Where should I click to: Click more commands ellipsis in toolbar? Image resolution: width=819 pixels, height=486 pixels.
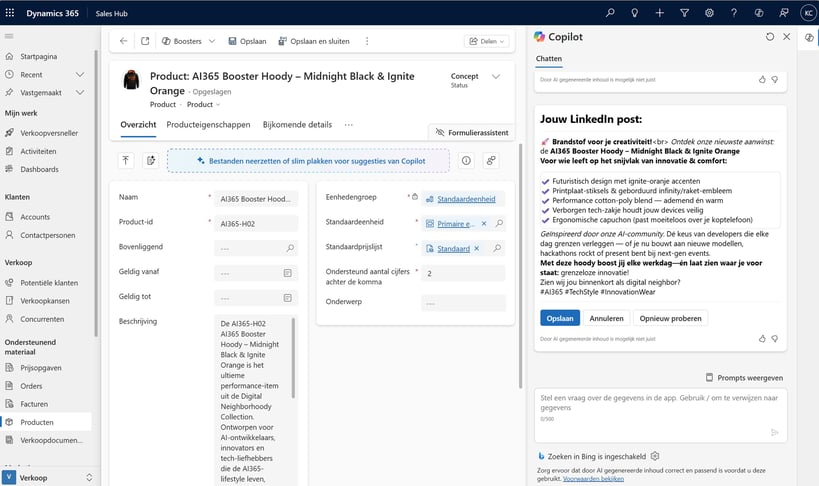tap(367, 41)
